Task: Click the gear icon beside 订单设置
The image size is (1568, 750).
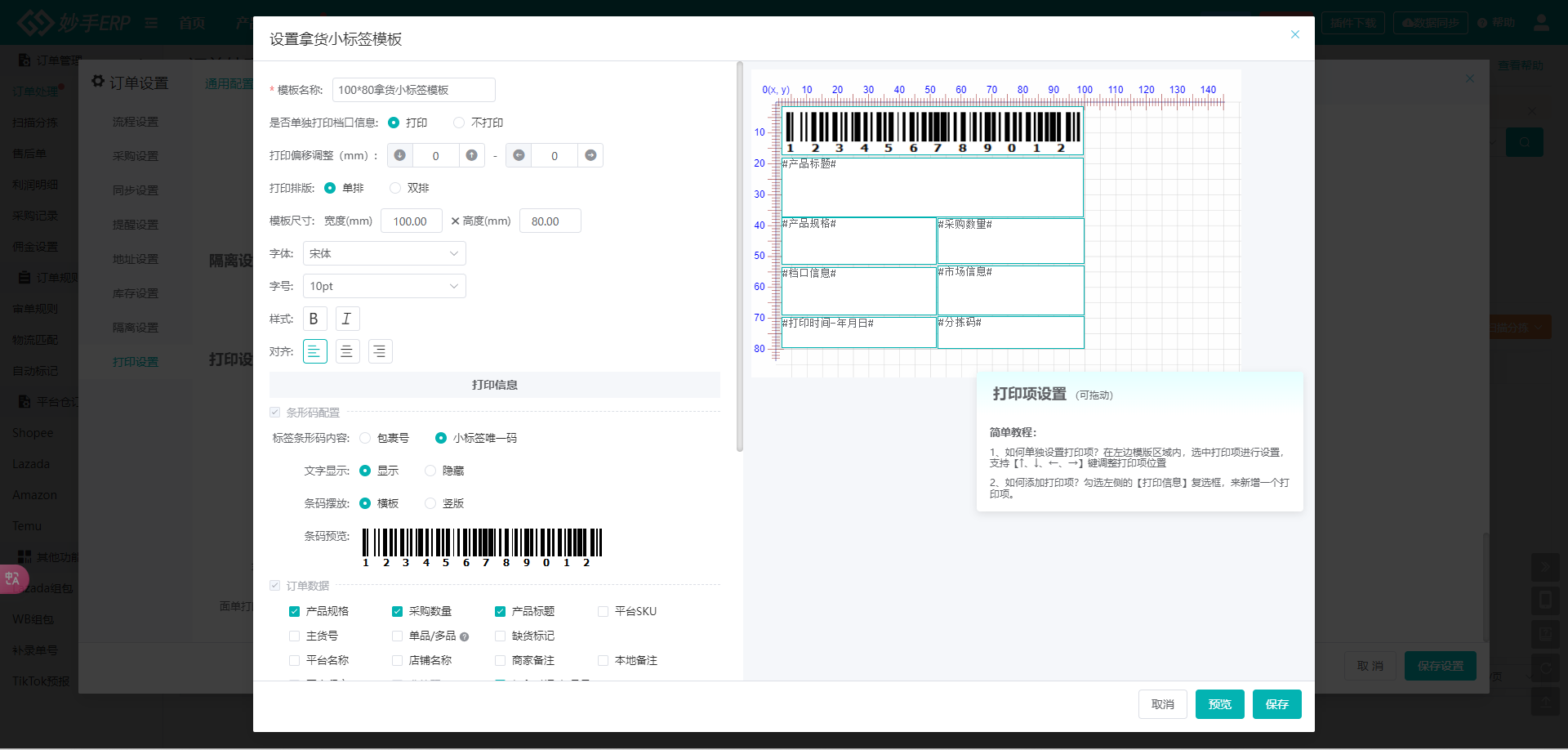Action: coord(98,82)
